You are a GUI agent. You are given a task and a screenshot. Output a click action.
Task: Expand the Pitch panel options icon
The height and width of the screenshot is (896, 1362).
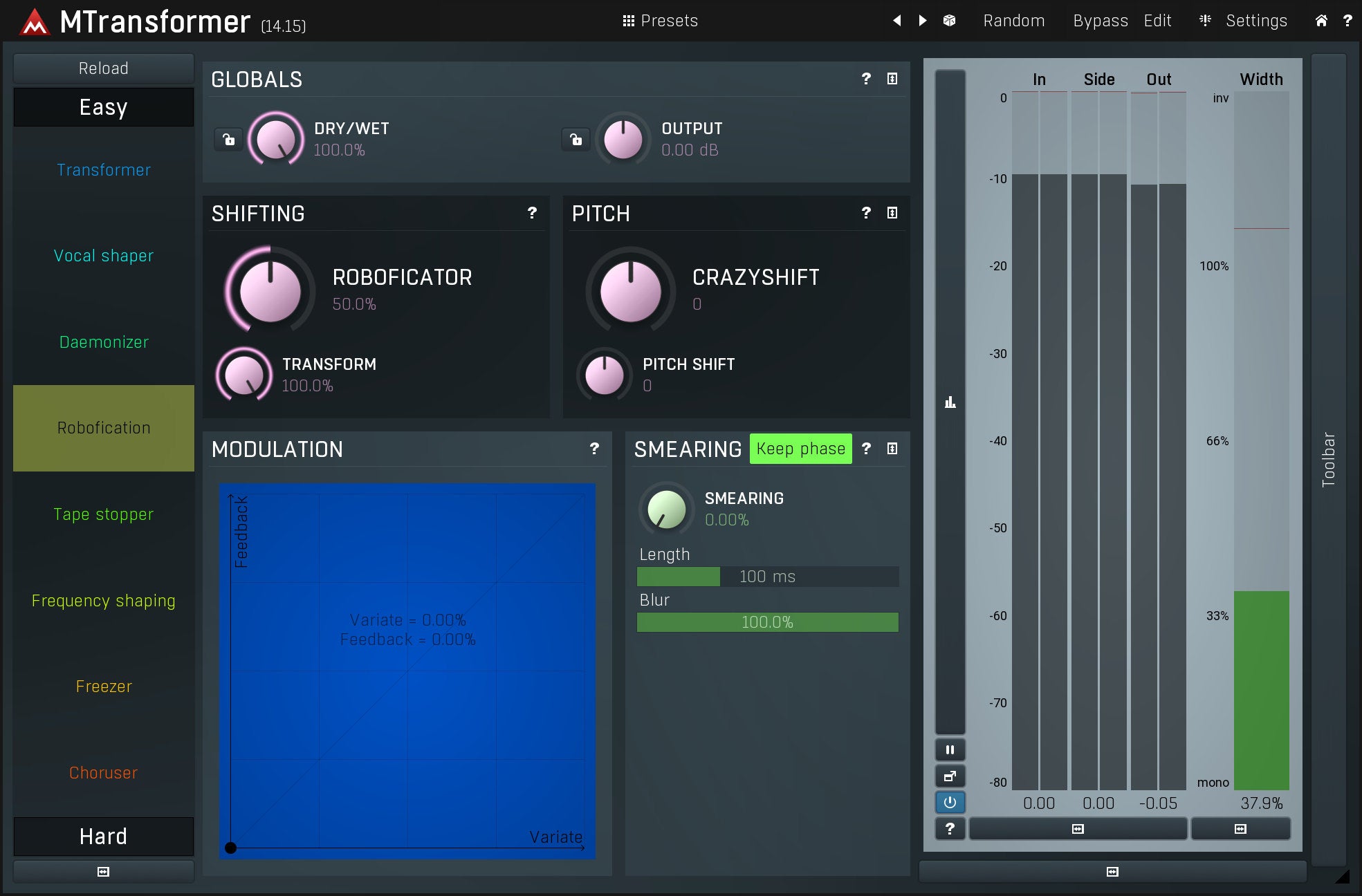pos(892,213)
